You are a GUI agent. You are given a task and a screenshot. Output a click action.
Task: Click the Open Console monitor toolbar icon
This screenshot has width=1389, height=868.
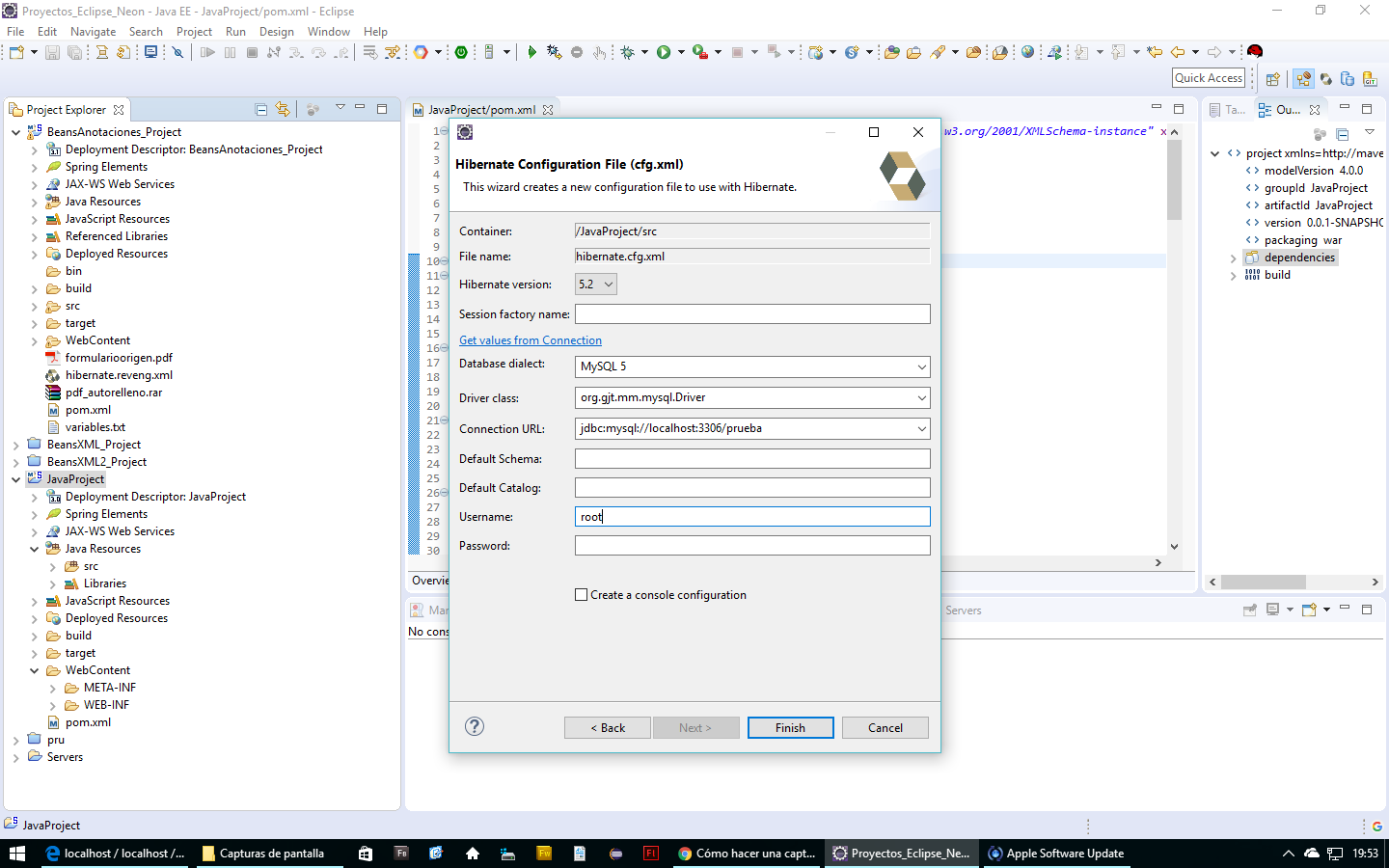[x=150, y=52]
